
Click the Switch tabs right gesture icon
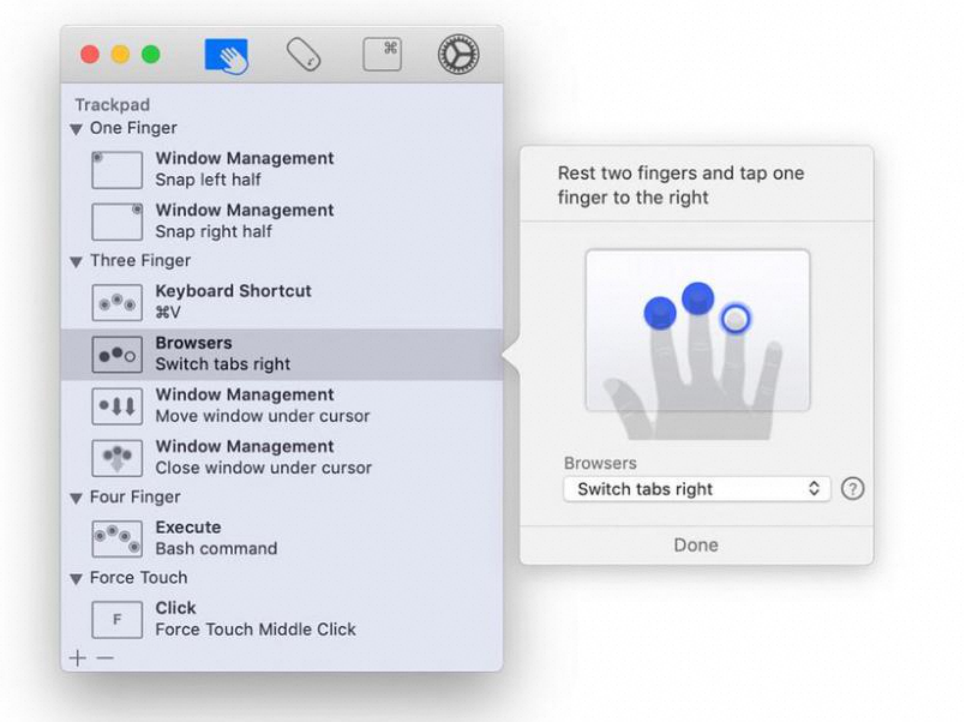[x=117, y=354]
